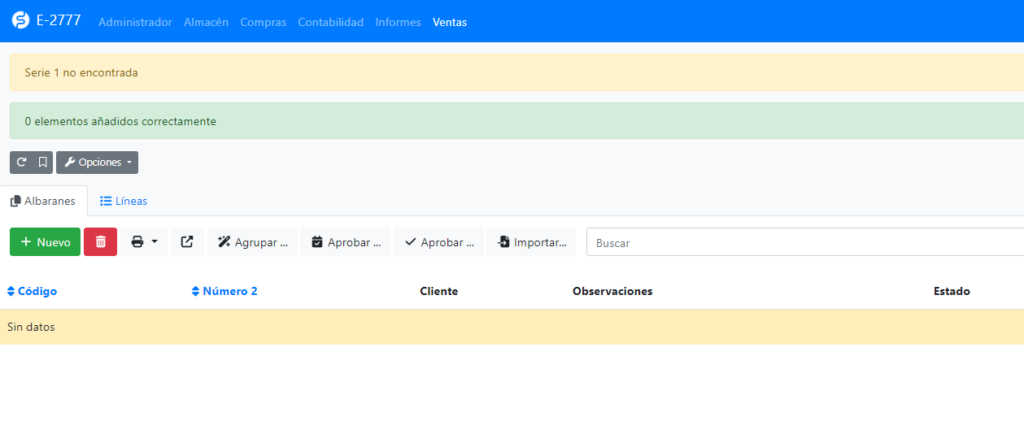This screenshot has width=1024, height=434.
Task: Switch to the Líneas tab
Action: (124, 201)
